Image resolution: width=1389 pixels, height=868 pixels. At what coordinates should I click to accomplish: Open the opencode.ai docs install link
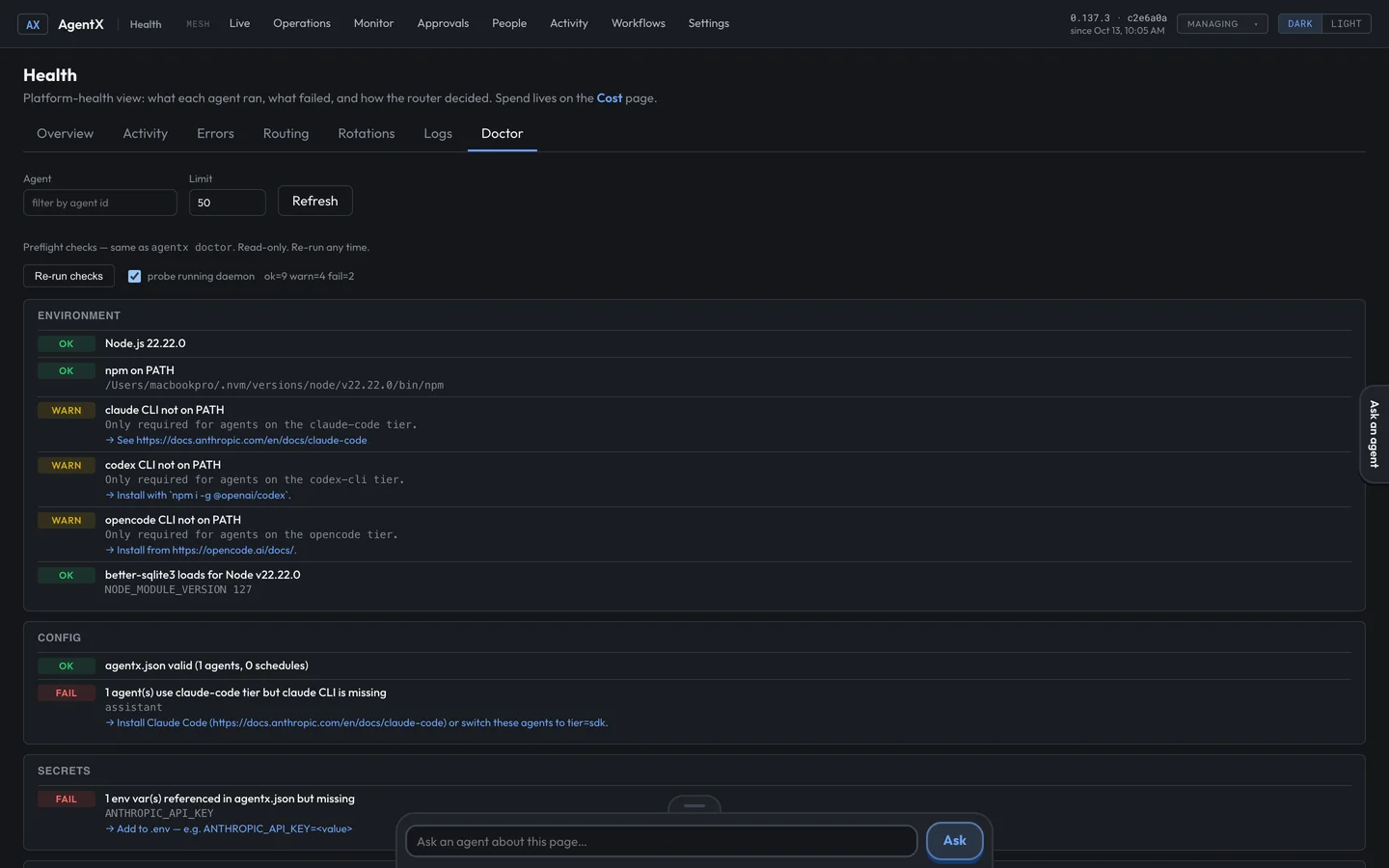[x=201, y=551]
